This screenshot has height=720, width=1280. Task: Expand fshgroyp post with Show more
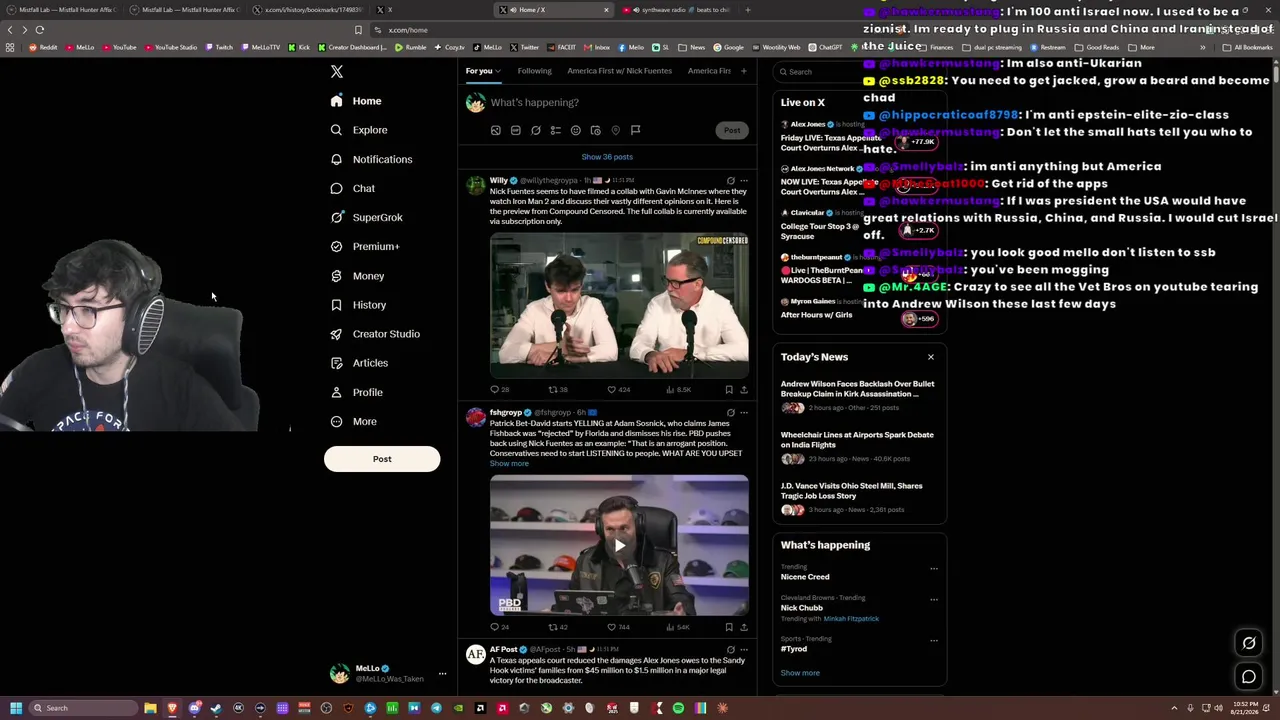coord(509,464)
